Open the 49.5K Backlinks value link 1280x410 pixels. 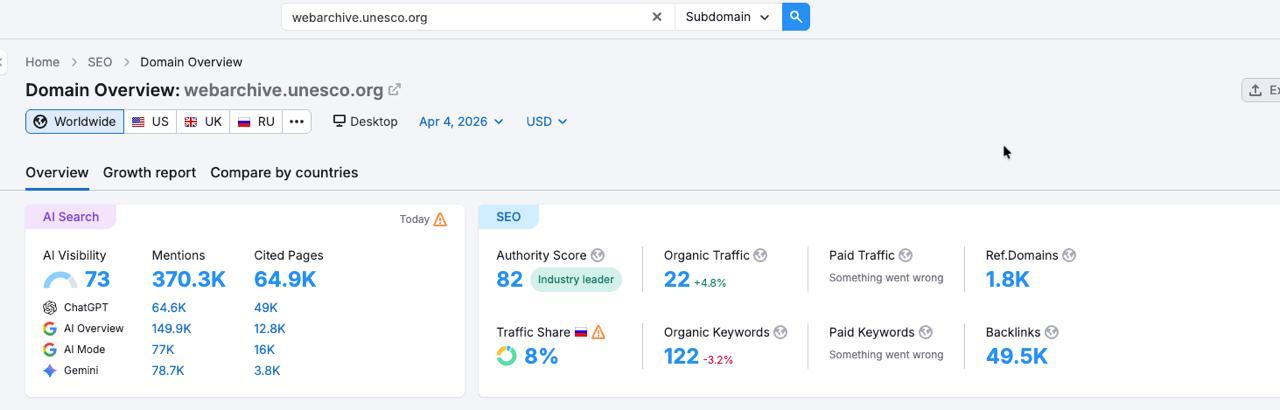1016,356
